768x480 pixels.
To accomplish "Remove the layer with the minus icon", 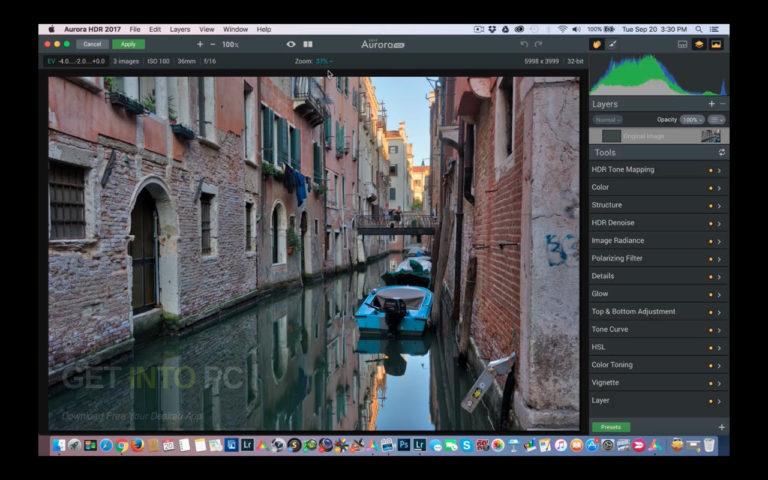I will pyautogui.click(x=722, y=104).
